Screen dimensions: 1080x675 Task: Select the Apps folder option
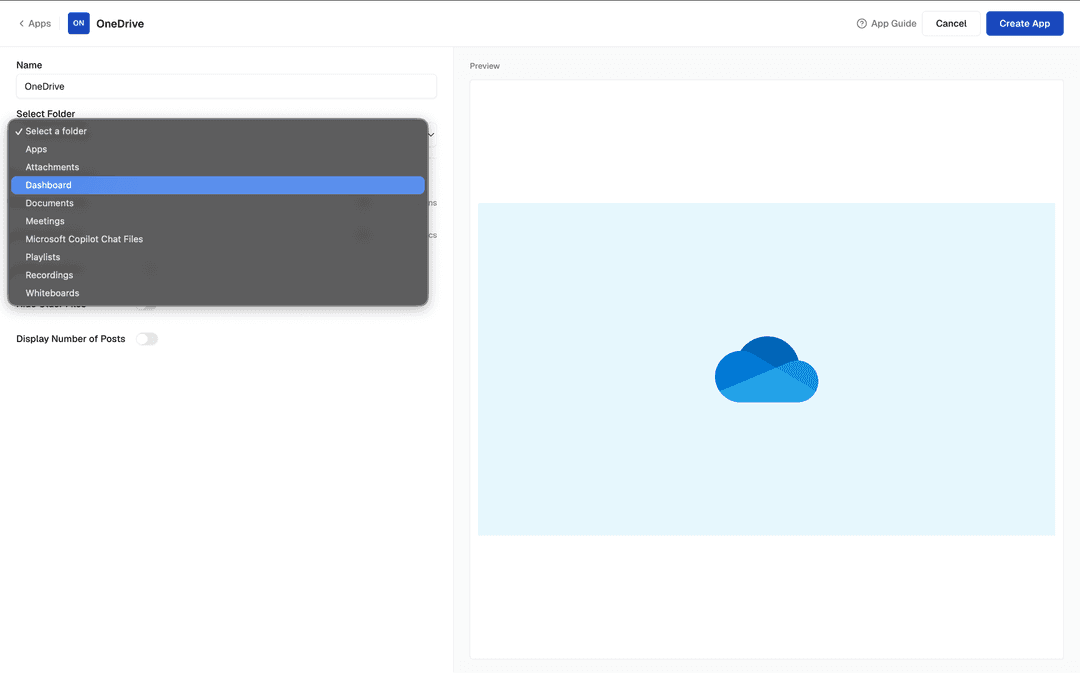click(x=218, y=149)
